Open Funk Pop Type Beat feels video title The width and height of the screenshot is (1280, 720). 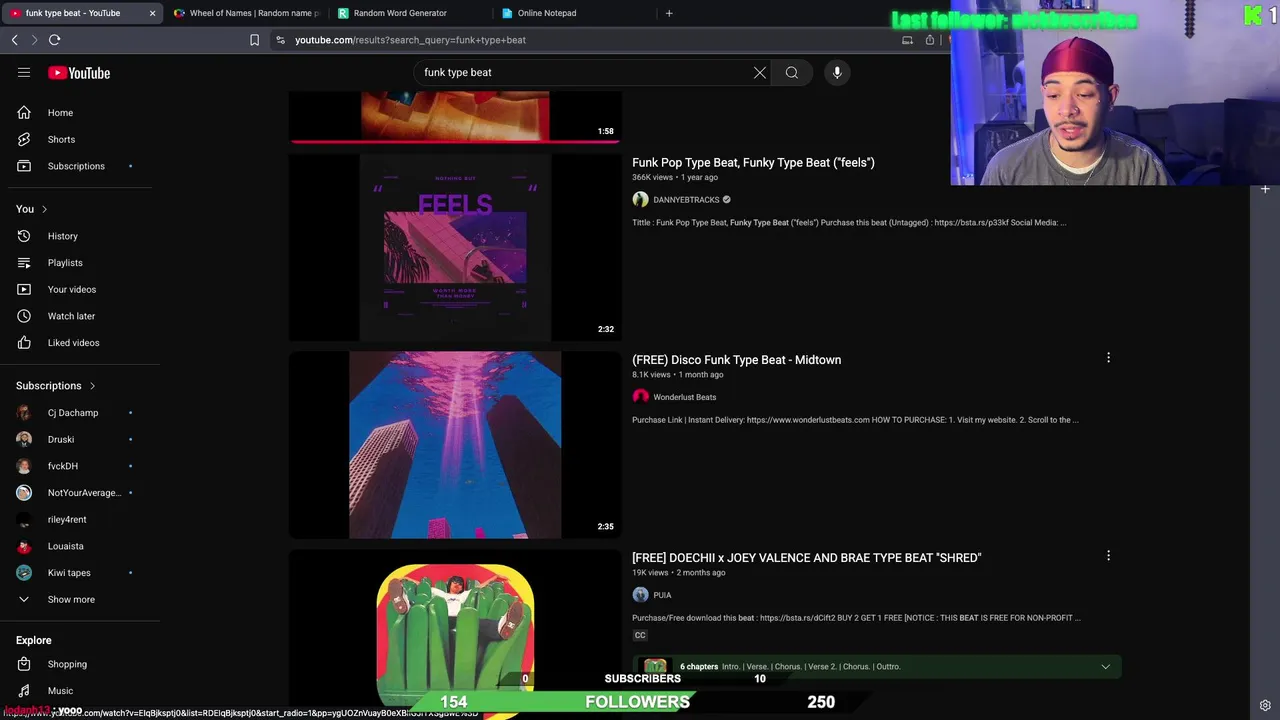(x=753, y=162)
